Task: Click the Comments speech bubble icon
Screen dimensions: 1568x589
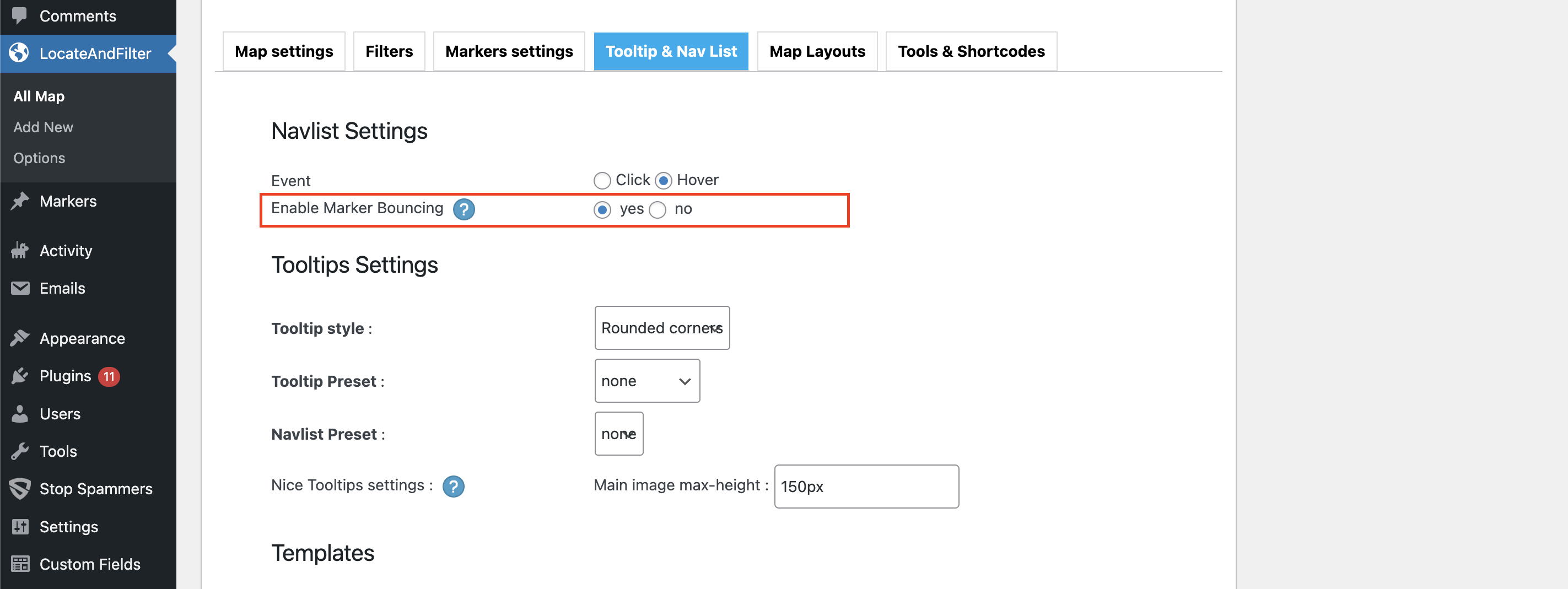Action: [x=19, y=15]
